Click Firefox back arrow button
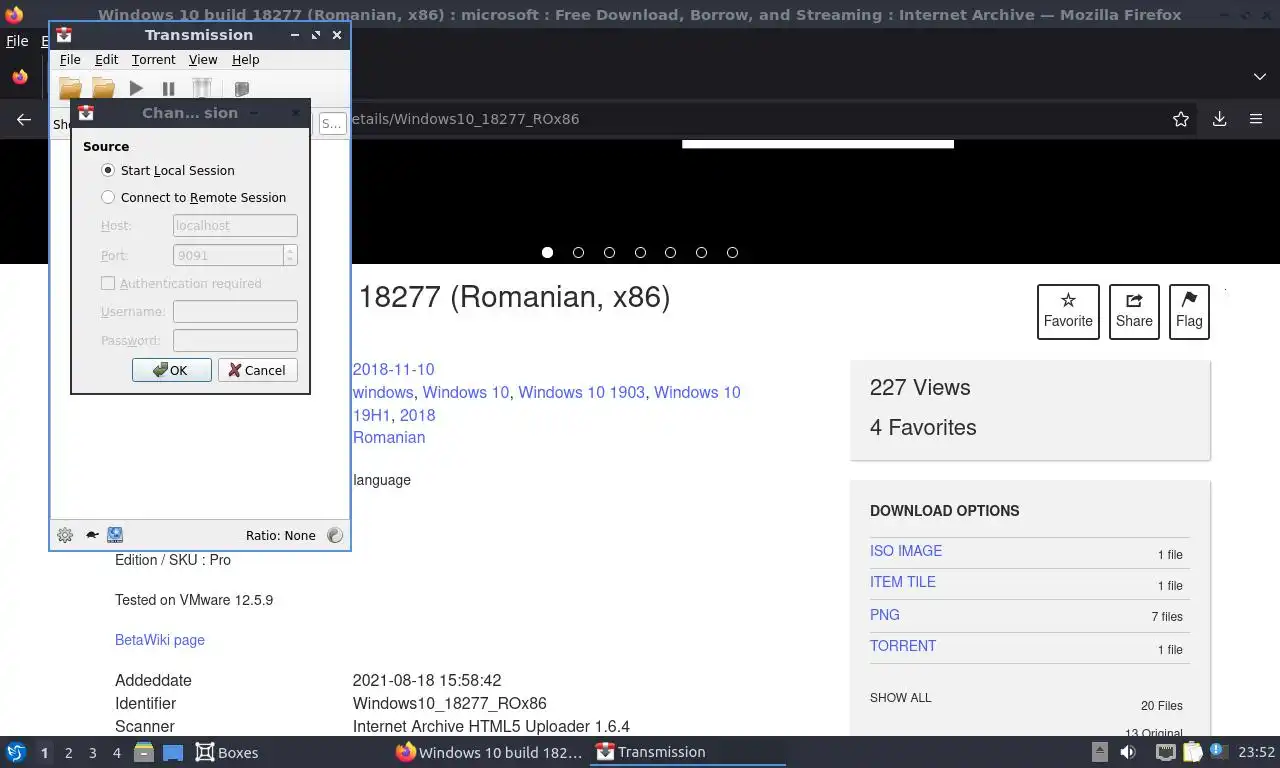 pyautogui.click(x=24, y=119)
